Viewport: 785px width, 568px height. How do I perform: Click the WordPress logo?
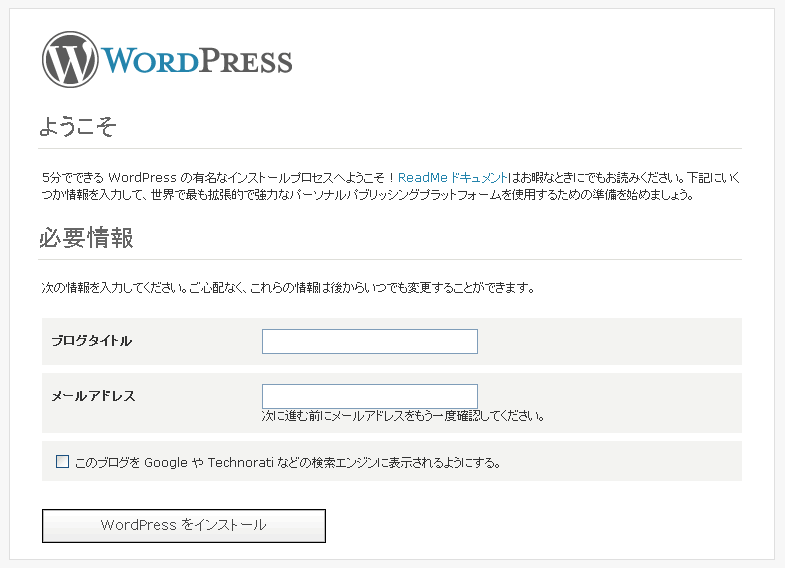pyautogui.click(x=167, y=60)
